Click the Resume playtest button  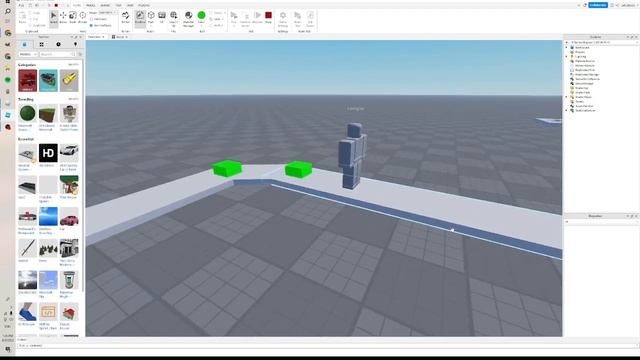pyautogui.click(x=258, y=18)
